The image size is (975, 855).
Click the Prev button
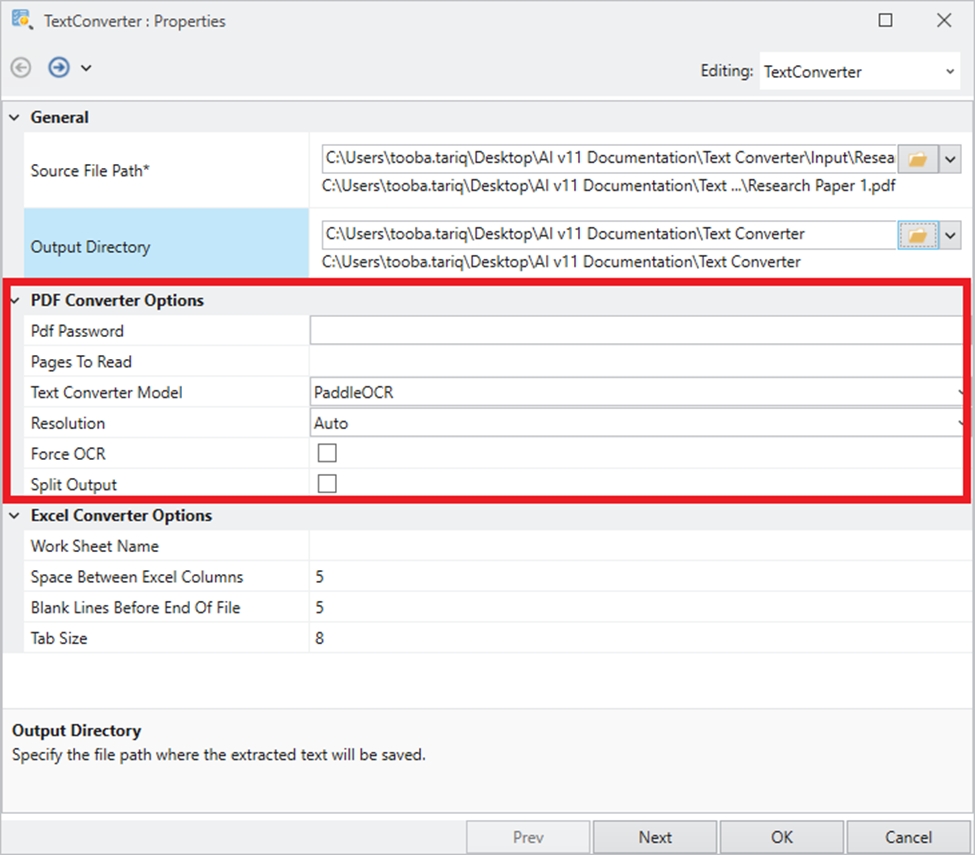529,837
